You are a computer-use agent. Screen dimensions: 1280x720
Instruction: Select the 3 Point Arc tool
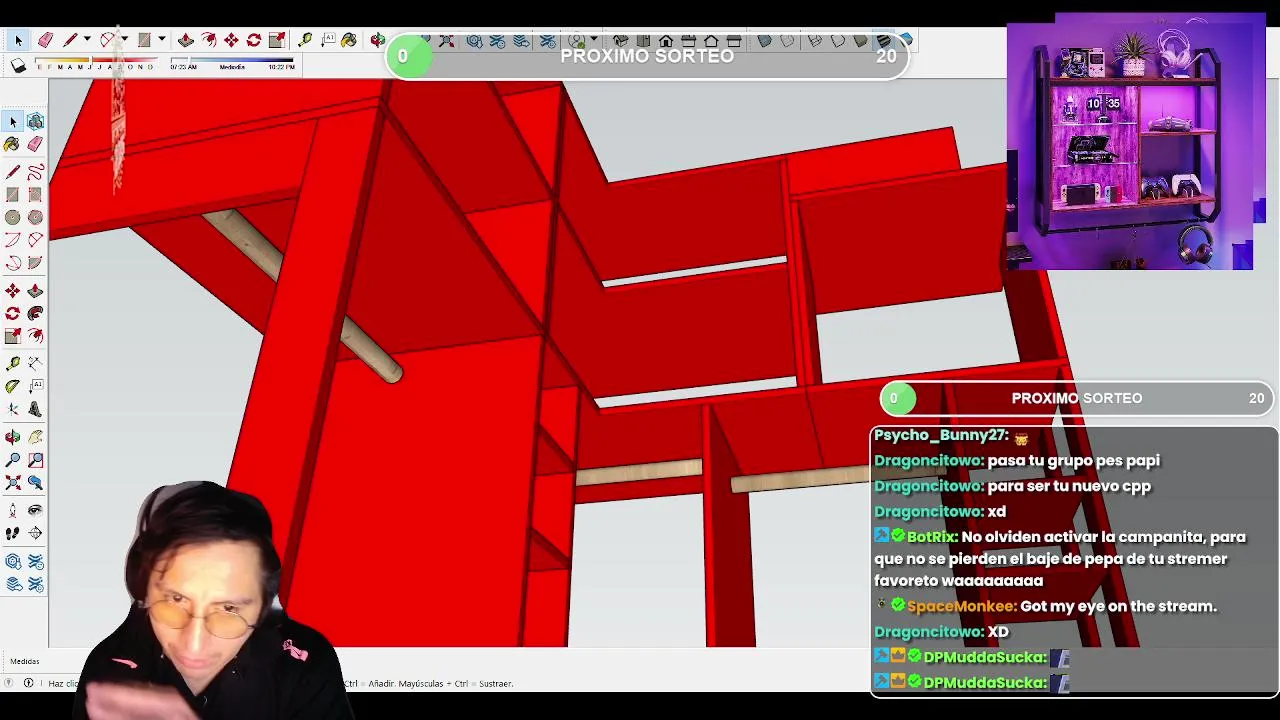(x=13, y=264)
